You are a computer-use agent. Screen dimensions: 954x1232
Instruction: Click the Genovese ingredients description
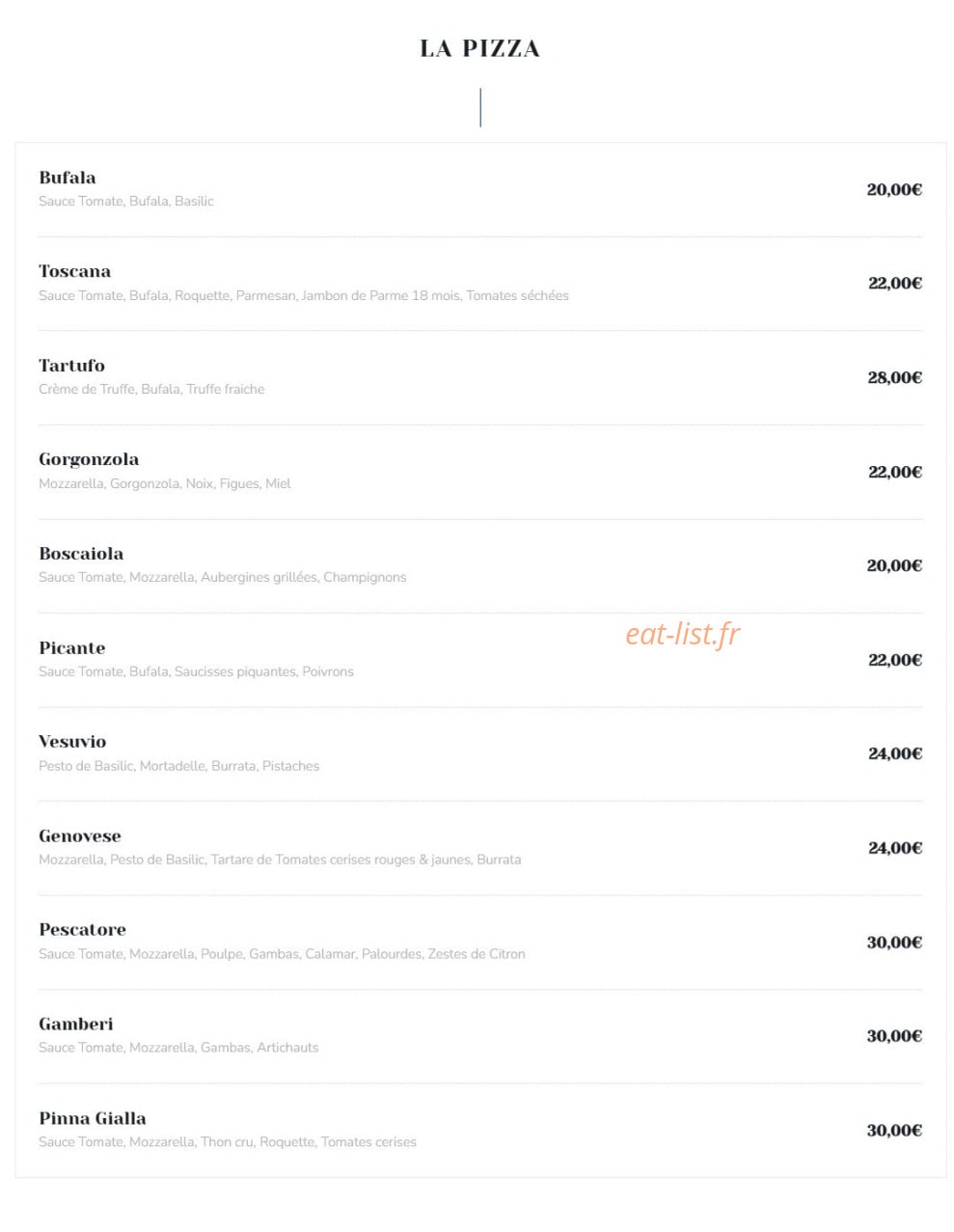[280, 860]
